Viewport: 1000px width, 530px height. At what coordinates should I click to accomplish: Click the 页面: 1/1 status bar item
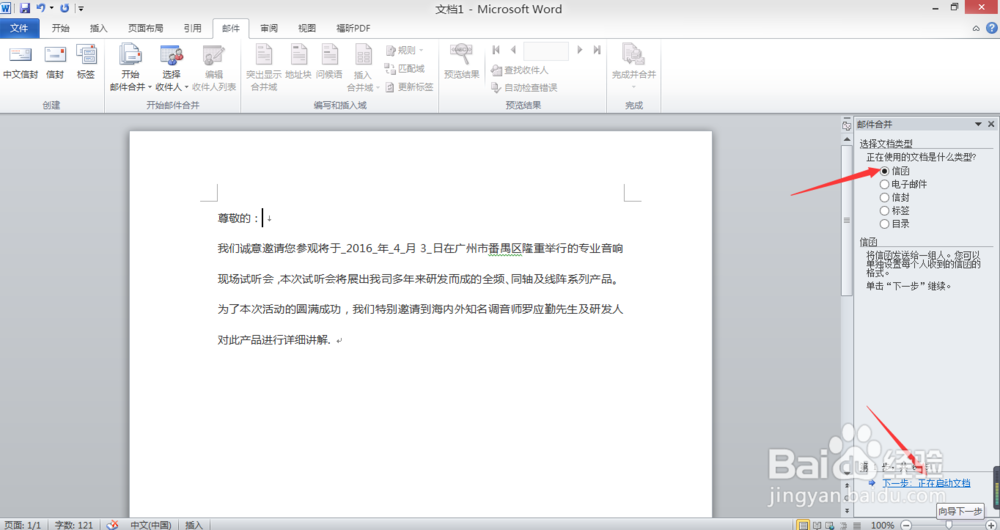pyautogui.click(x=22, y=525)
